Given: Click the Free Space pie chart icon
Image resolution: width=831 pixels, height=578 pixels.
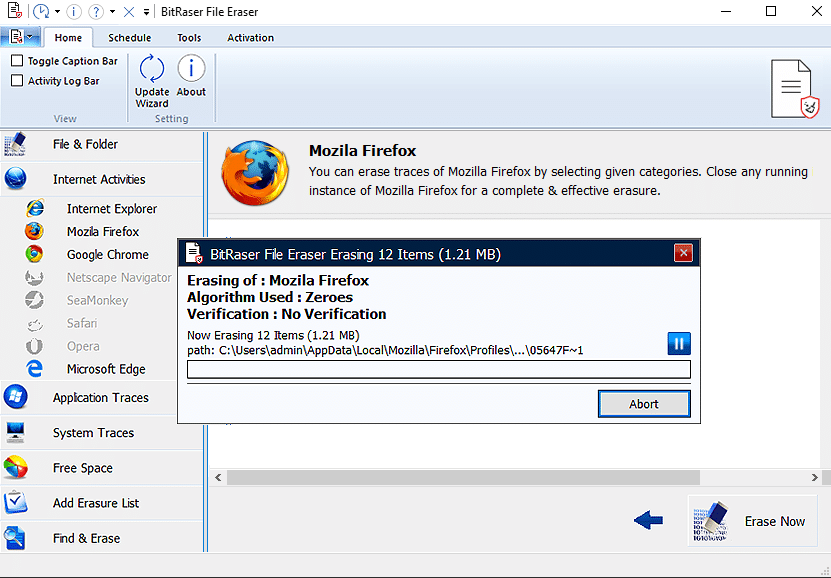Looking at the screenshot, I should pos(15,468).
